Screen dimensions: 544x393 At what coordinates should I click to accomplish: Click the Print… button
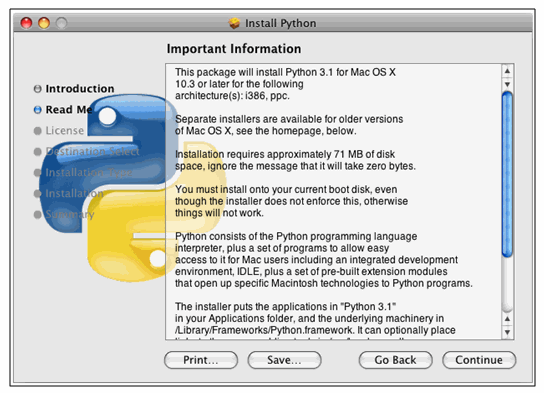[x=201, y=360]
